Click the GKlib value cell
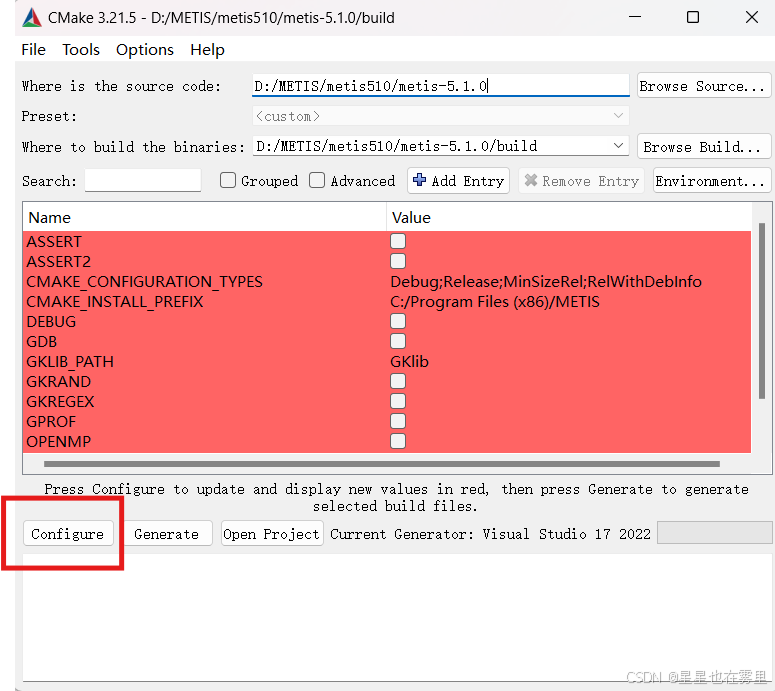The image size is (775, 691). point(409,362)
